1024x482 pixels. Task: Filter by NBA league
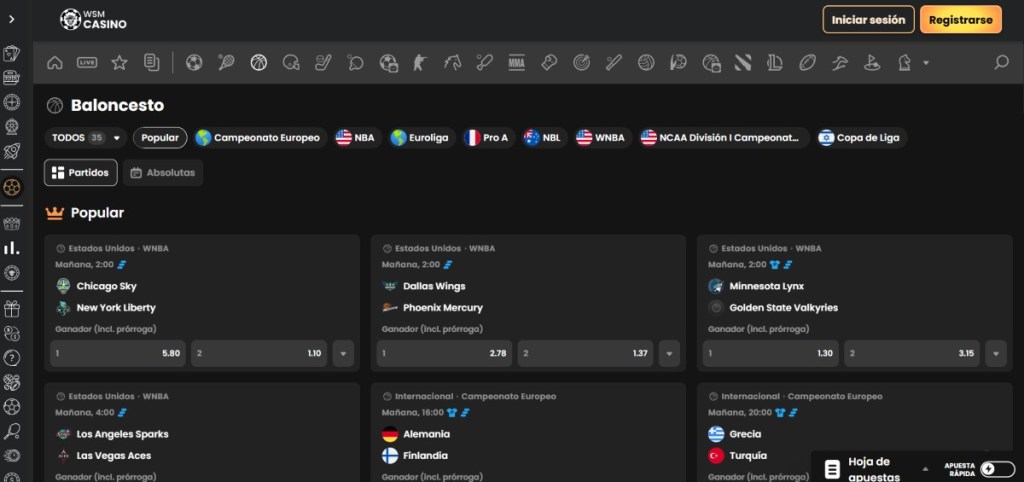pos(355,138)
